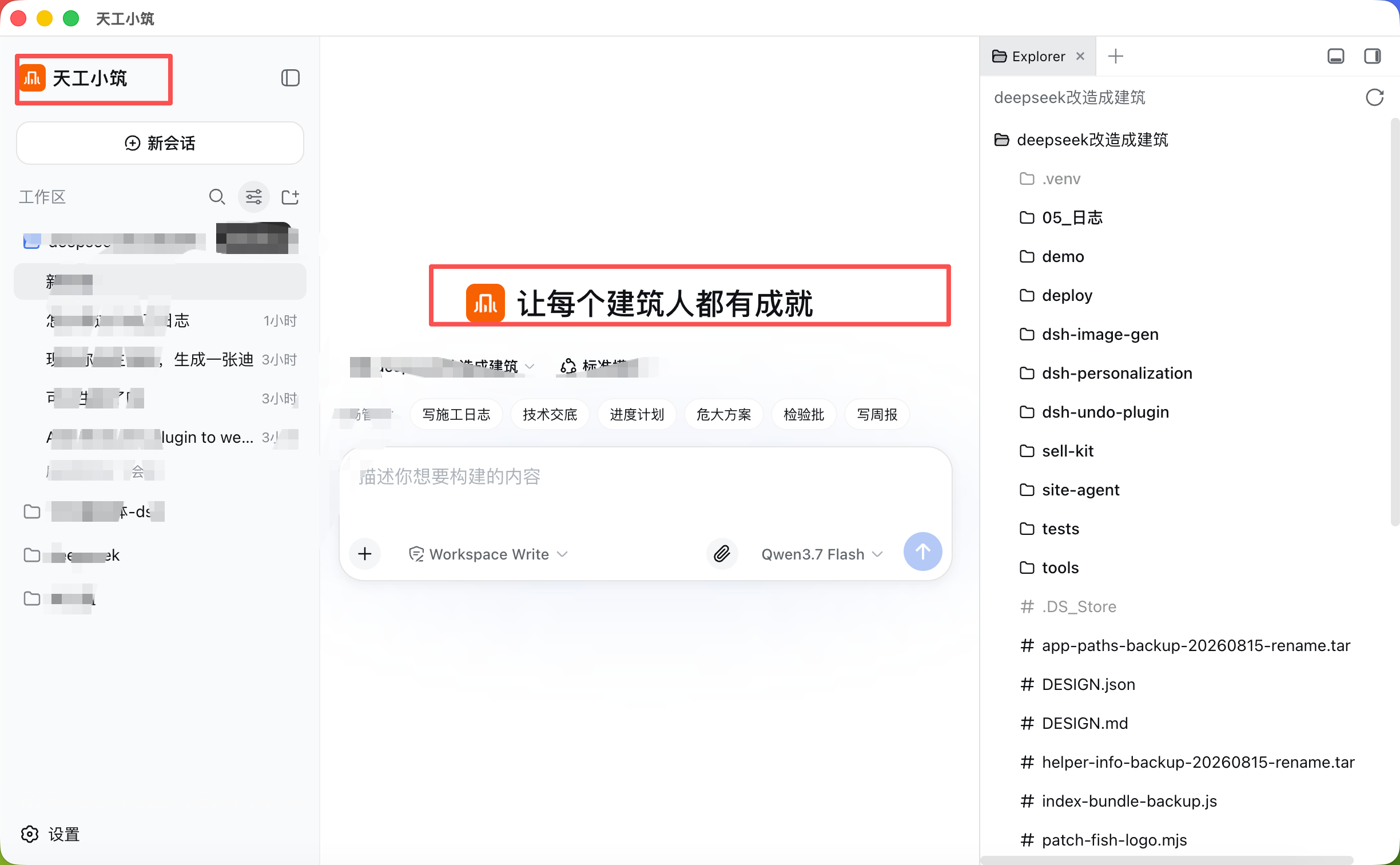The height and width of the screenshot is (865, 1400).
Task: Click the 天工小筑 logo in sidebar
Action: (x=33, y=78)
